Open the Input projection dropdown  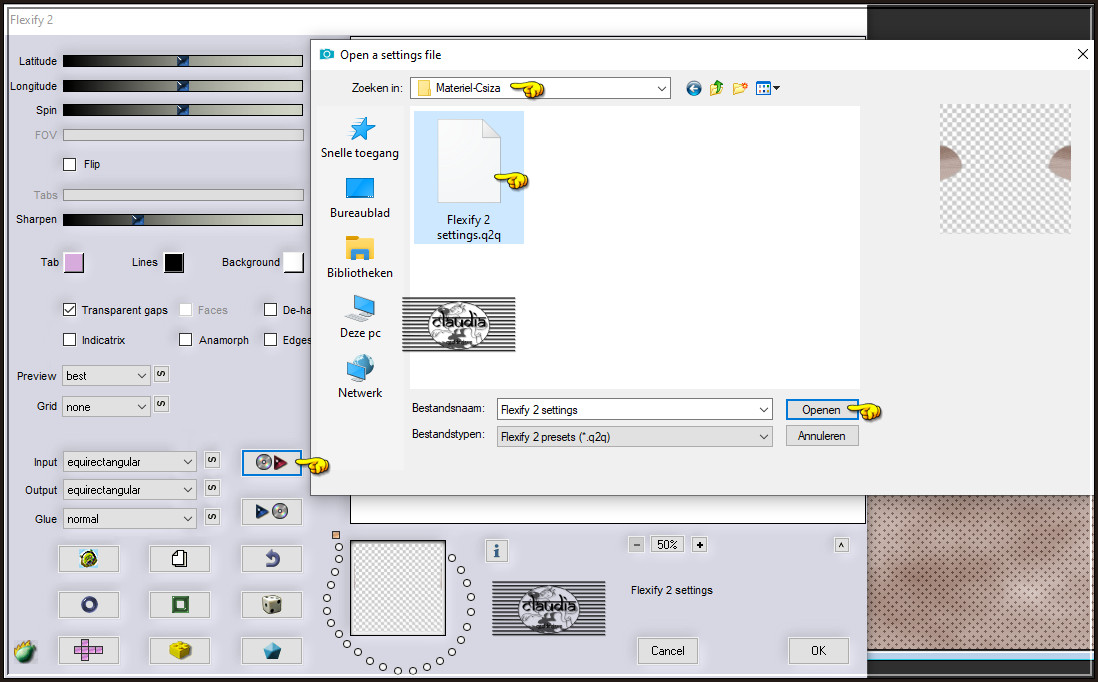tap(130, 462)
